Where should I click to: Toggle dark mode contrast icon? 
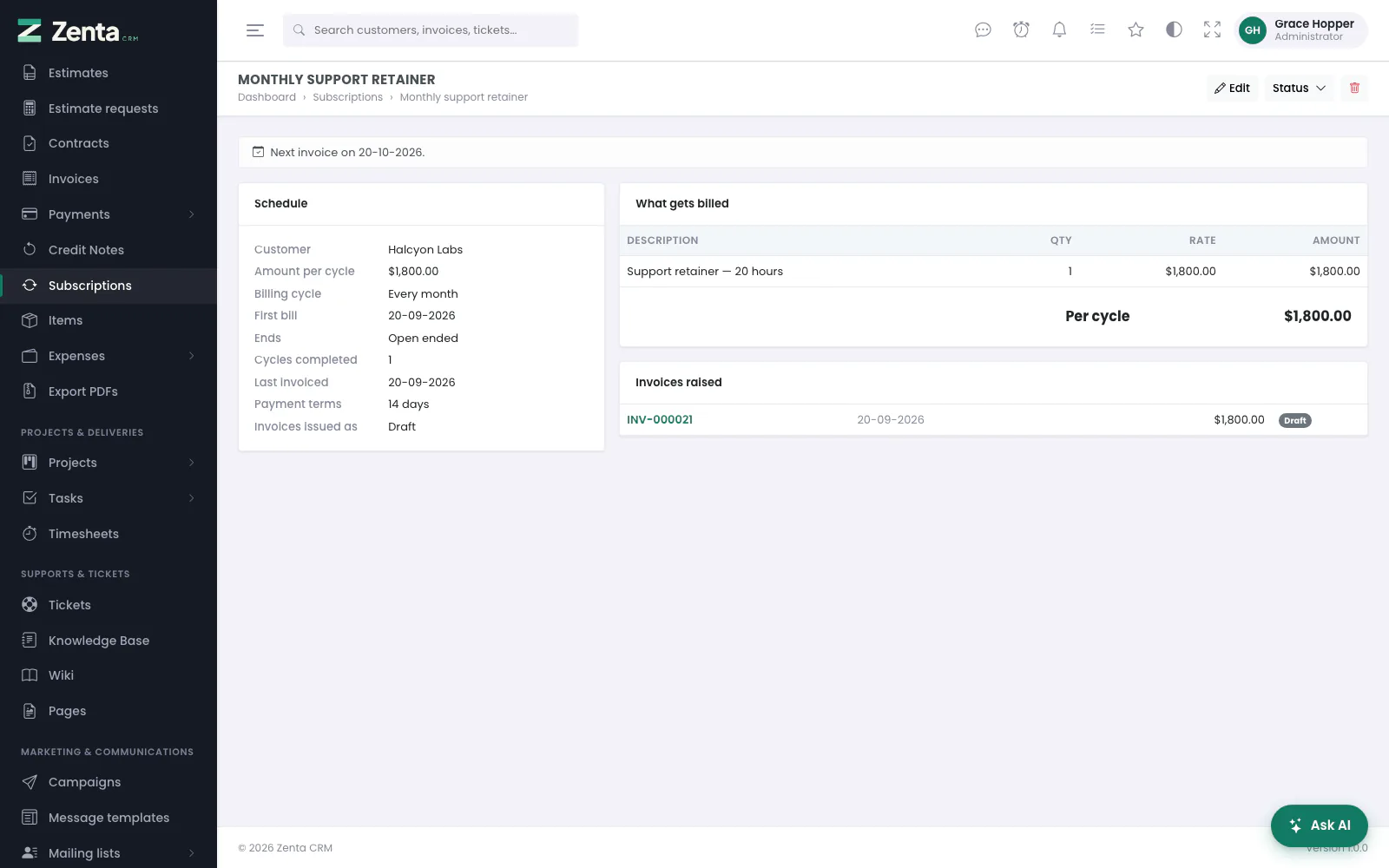coord(1174,30)
